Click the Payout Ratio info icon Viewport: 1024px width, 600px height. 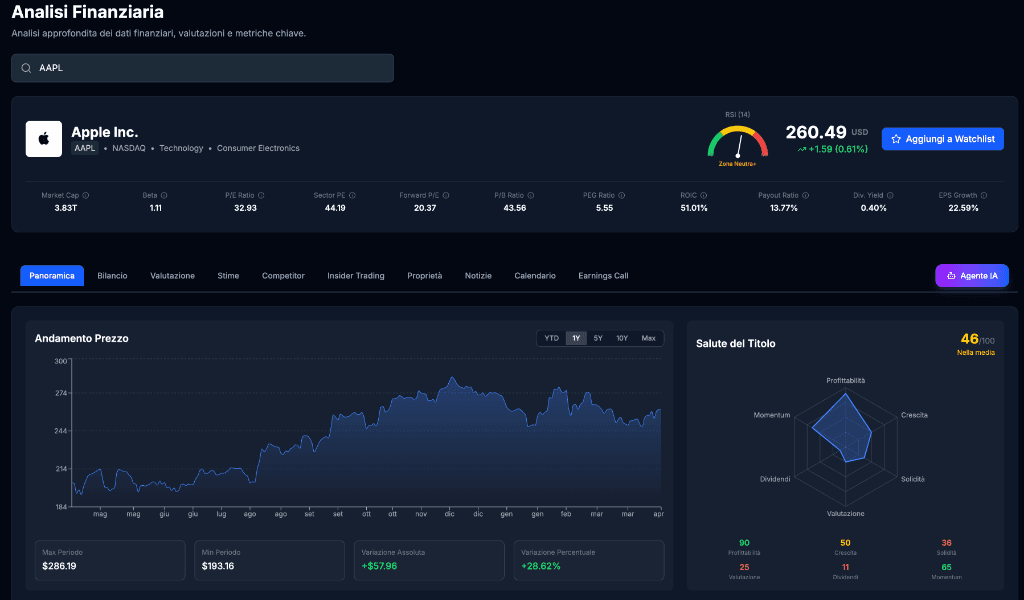tap(805, 196)
